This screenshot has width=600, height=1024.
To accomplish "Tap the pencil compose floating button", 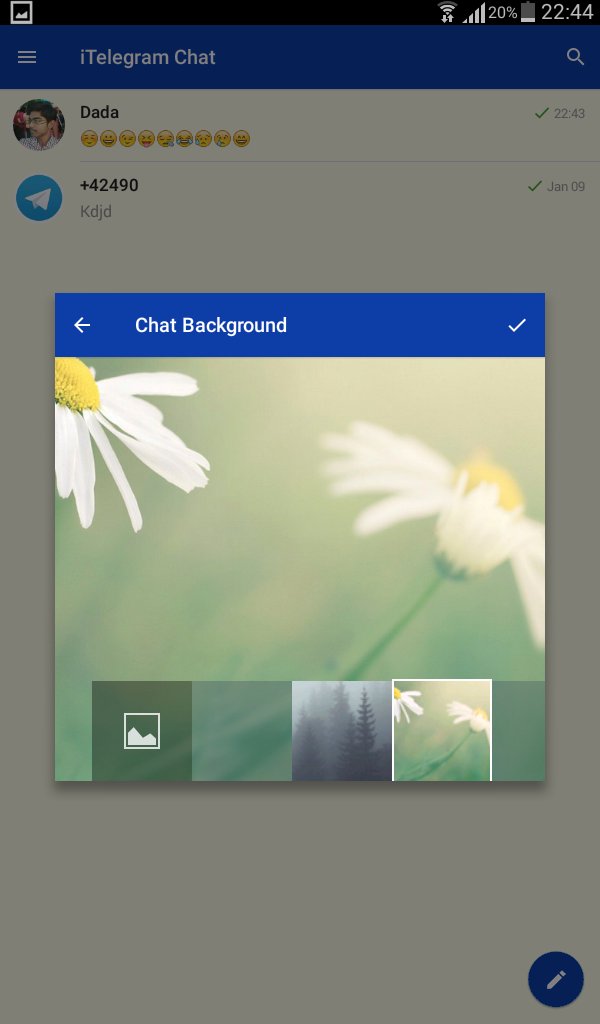I will pyautogui.click(x=555, y=978).
